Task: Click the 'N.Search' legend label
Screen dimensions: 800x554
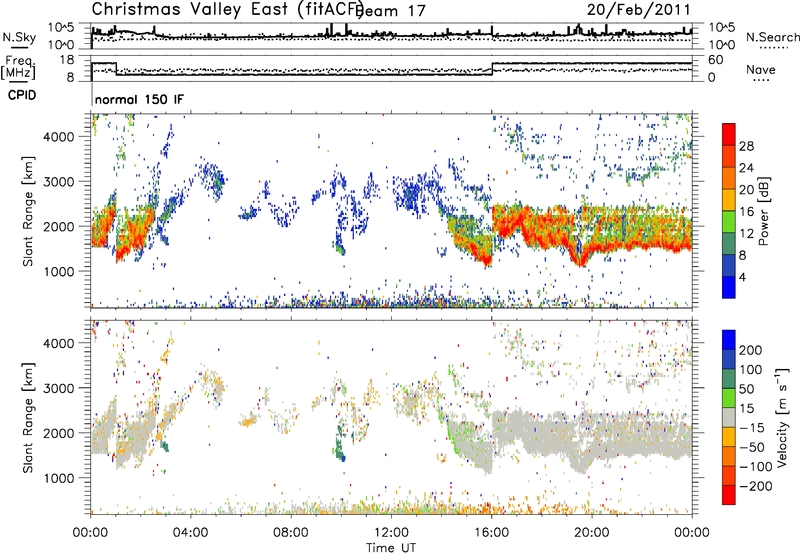Action: [x=772, y=37]
